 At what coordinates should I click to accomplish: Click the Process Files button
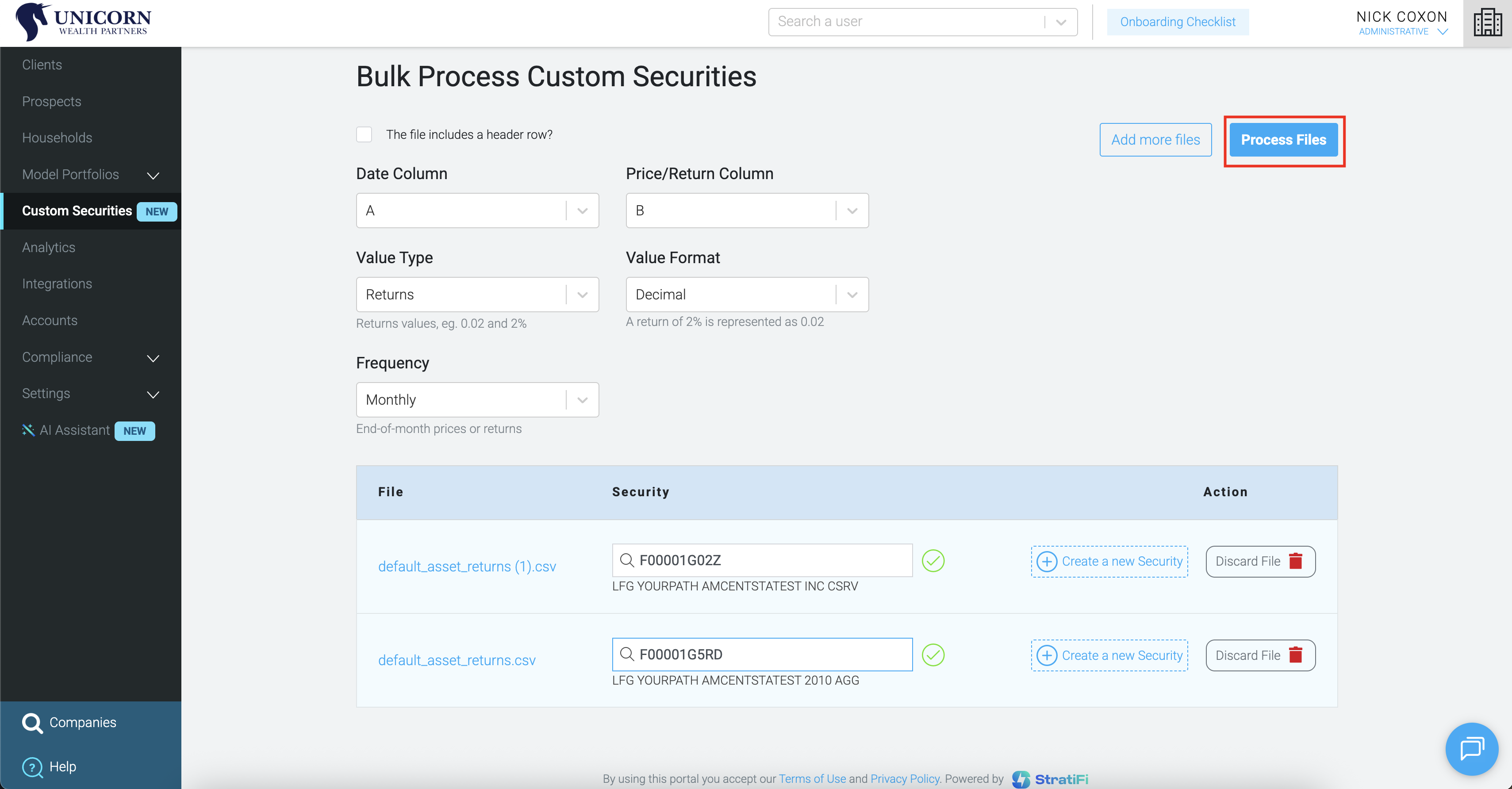(x=1283, y=140)
